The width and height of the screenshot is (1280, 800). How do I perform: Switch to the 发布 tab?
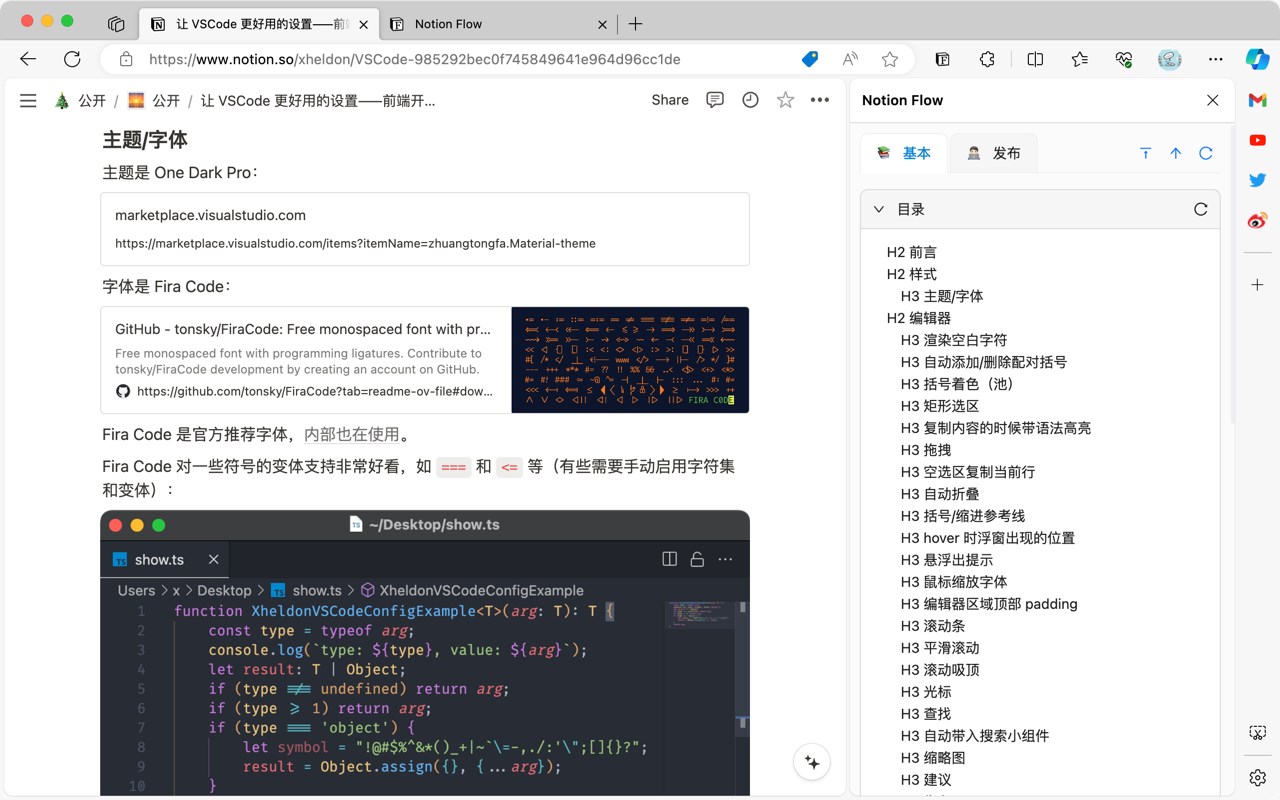point(994,153)
